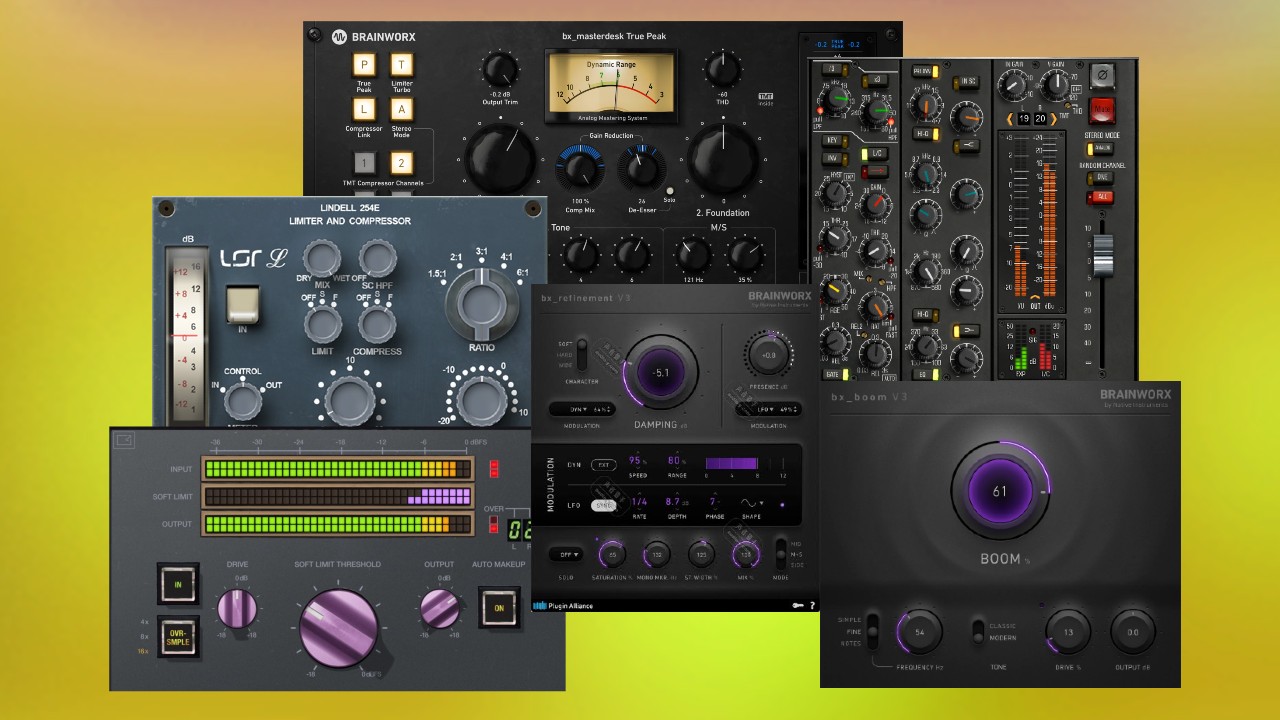Screen dimensions: 1280x720
Task: Click the Compress knob on Lindell 254E
Action: (x=377, y=325)
